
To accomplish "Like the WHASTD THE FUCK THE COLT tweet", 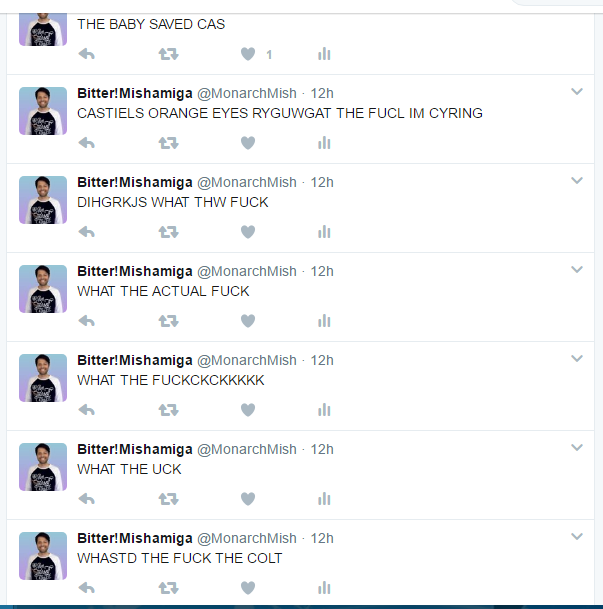I will tap(248, 588).
